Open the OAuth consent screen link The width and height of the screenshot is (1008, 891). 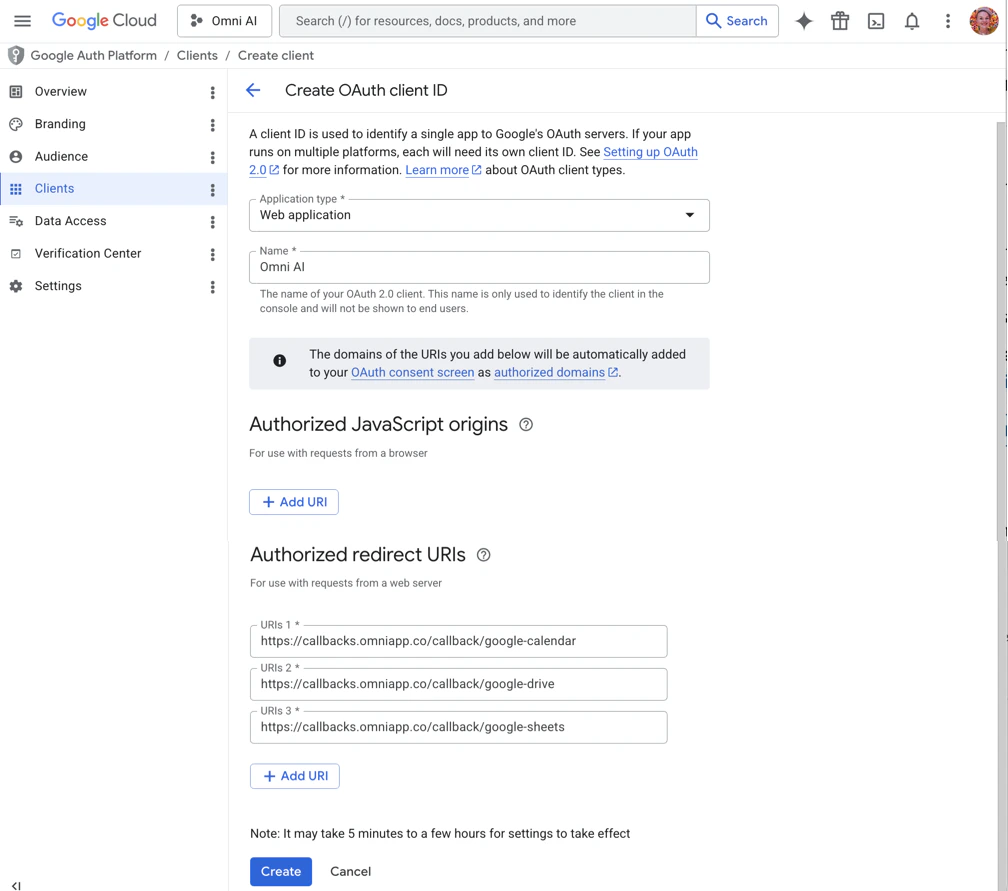[x=412, y=372]
